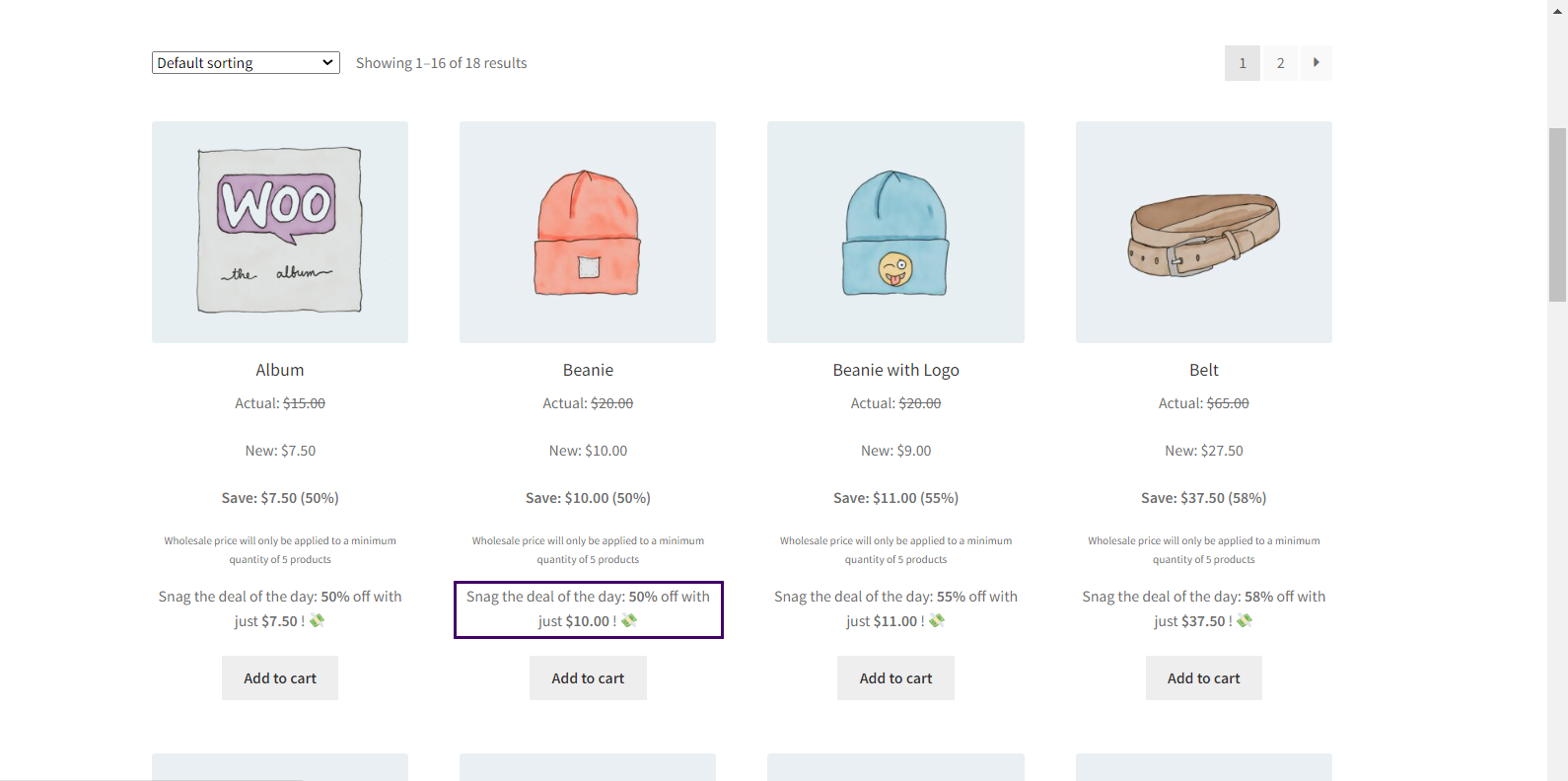Screen dimensions: 1568x781
Task: Click the Beanie product title
Action: pos(588,370)
